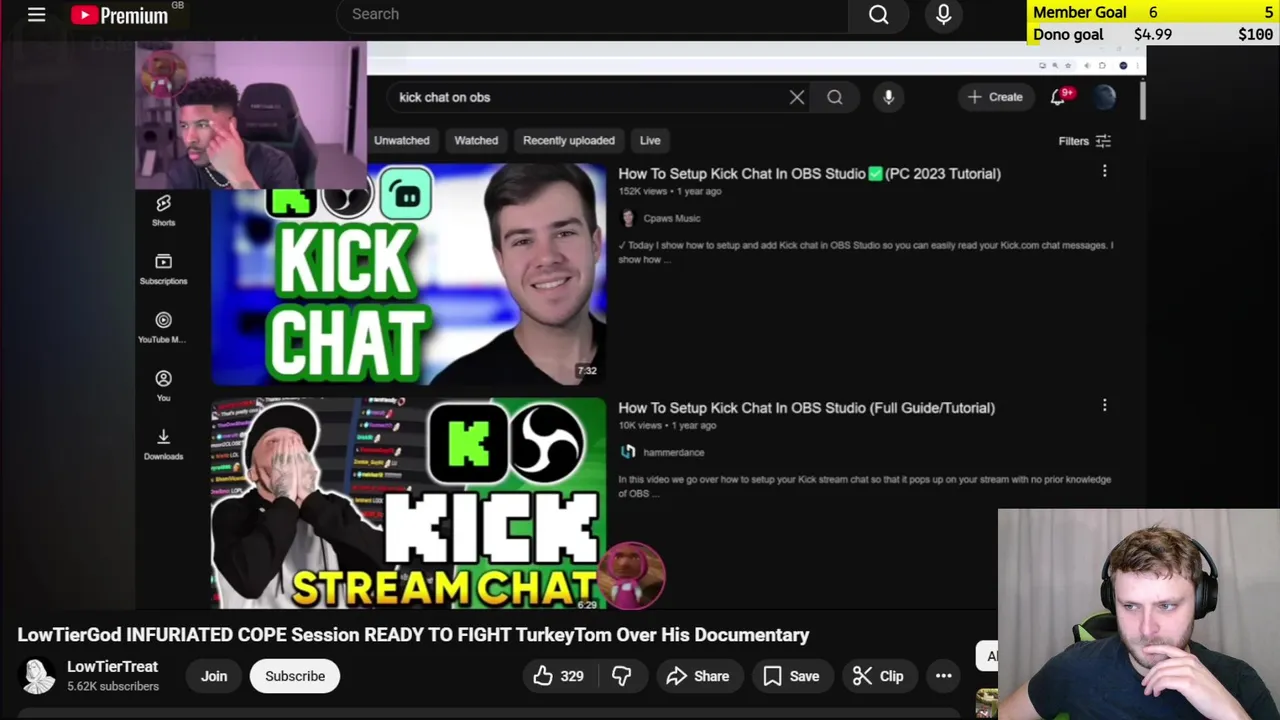Open the Cpaws Music channel link
The image size is (1280, 720).
pyautogui.click(x=671, y=218)
